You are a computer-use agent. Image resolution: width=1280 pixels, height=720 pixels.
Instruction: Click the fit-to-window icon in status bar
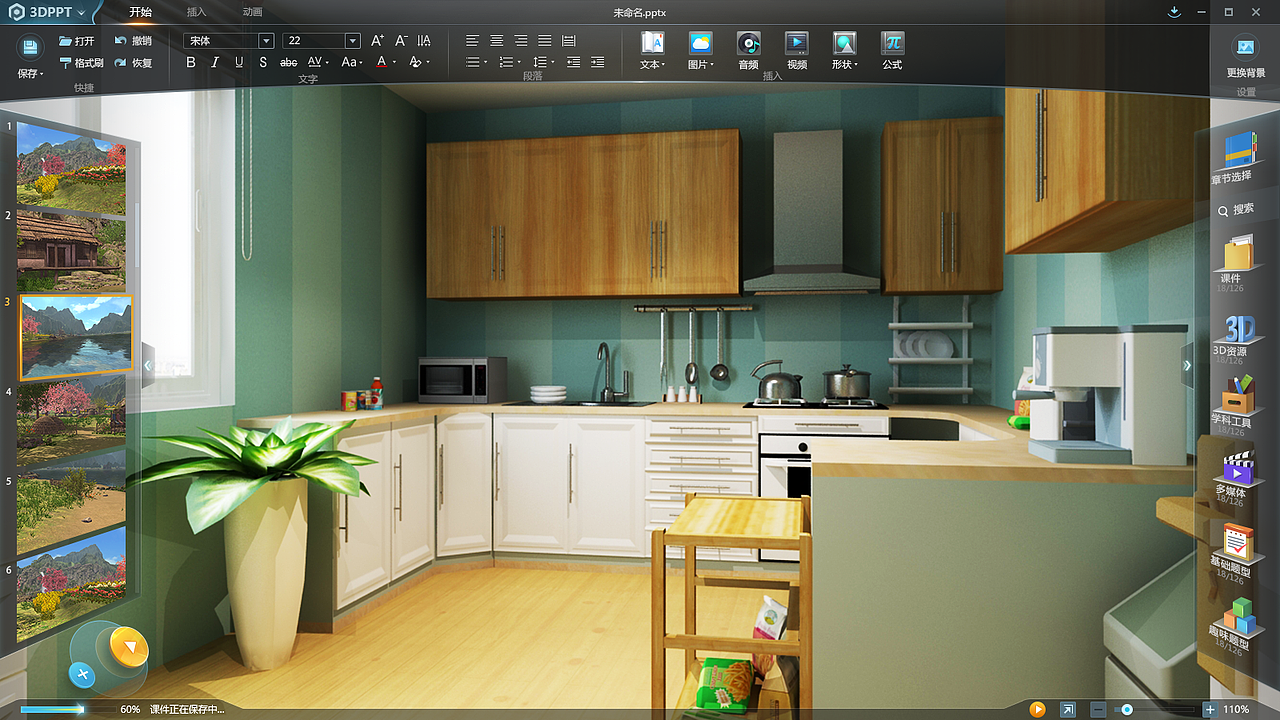tap(1068, 709)
